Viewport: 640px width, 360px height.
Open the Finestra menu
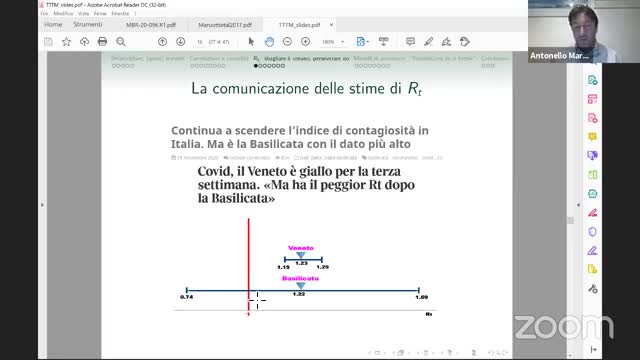point(120,13)
